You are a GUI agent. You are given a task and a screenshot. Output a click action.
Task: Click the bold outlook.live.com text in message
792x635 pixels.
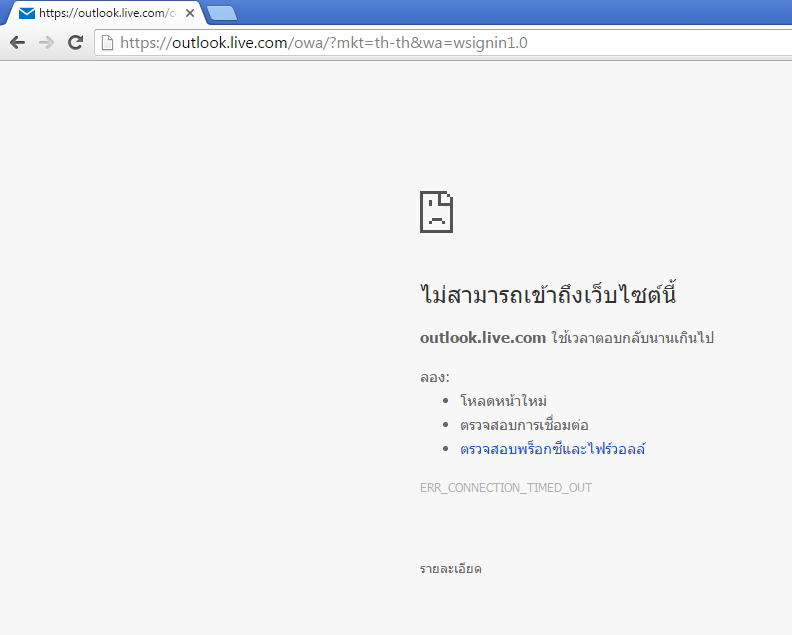pos(483,337)
